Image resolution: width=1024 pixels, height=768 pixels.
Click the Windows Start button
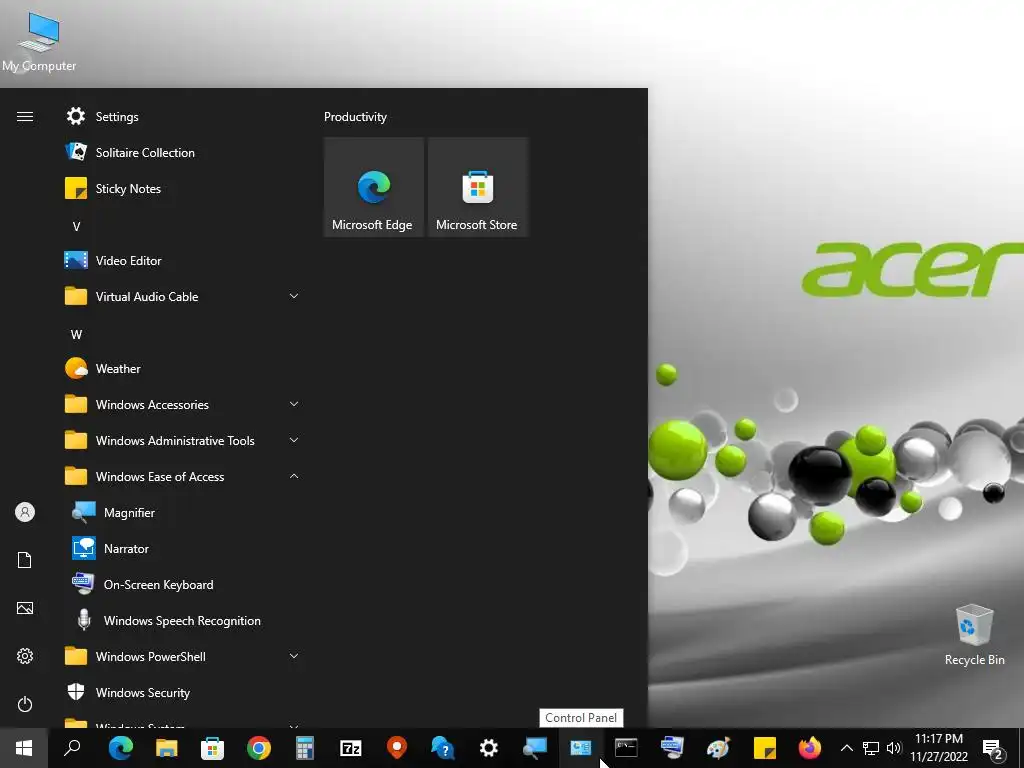(24, 748)
